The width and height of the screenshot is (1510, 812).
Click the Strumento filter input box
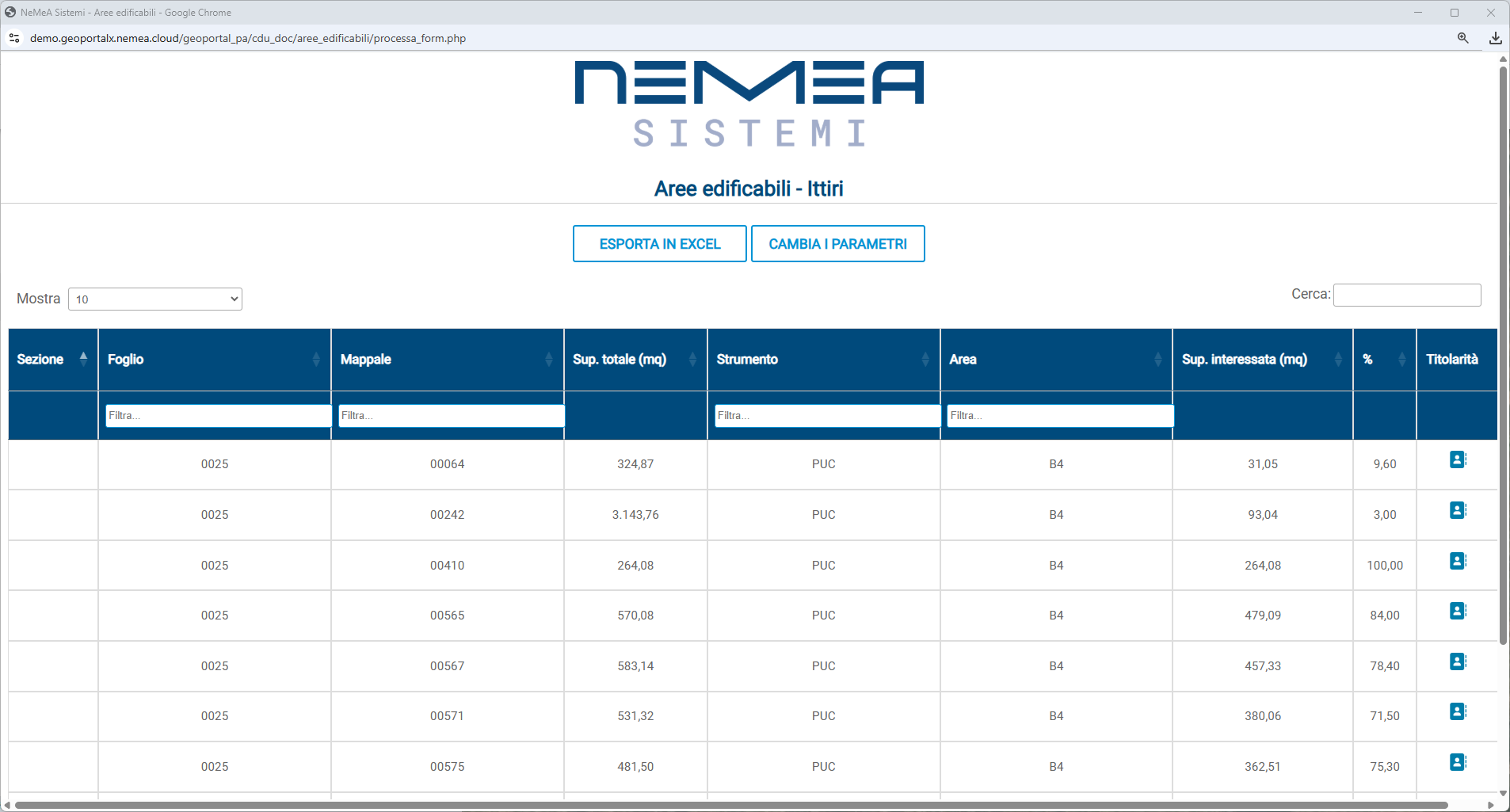pos(827,416)
